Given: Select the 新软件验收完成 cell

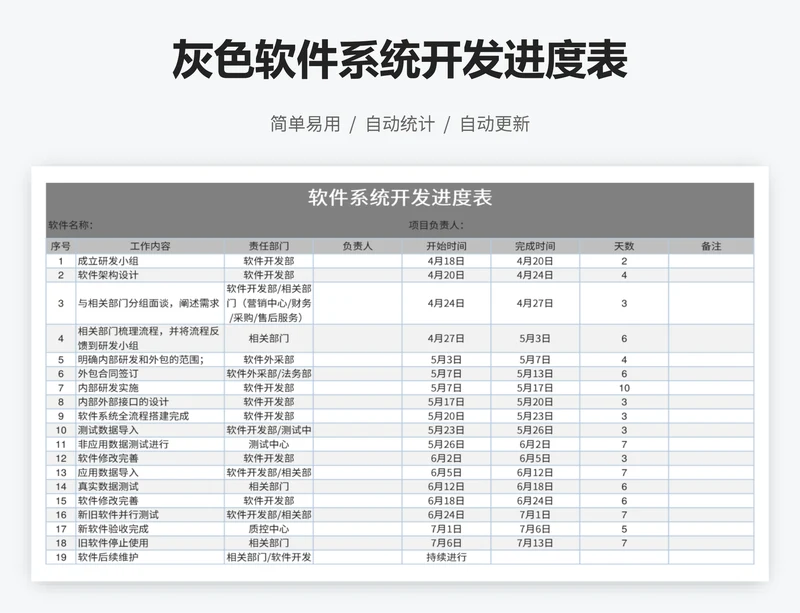Looking at the screenshot, I should 150,529.
